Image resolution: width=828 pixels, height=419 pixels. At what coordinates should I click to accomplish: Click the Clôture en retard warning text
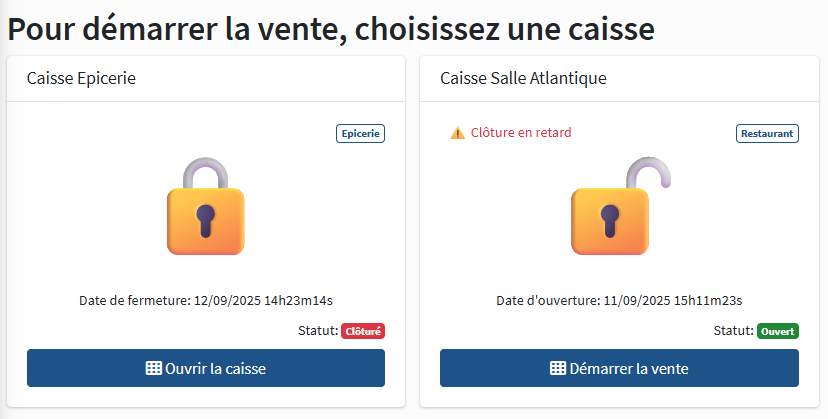coord(521,133)
